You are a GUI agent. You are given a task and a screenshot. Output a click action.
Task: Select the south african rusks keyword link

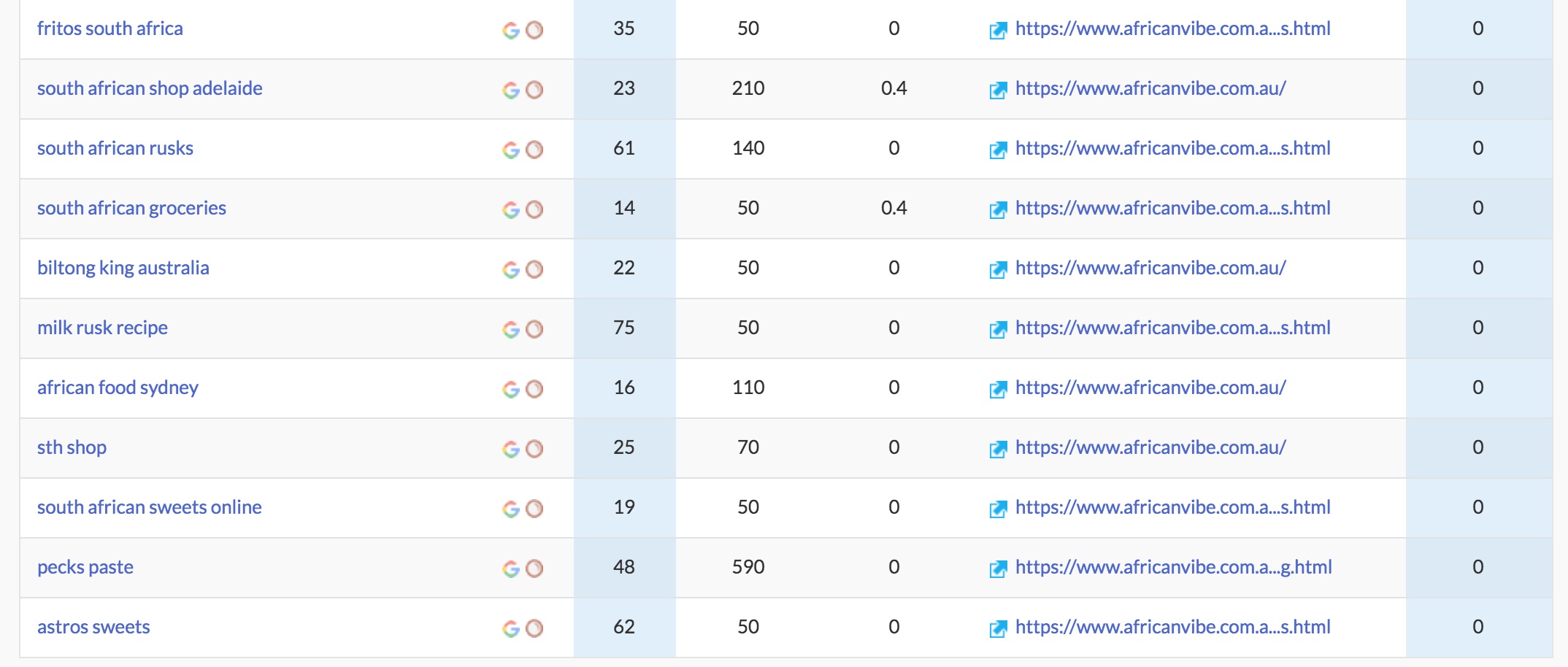[x=115, y=148]
